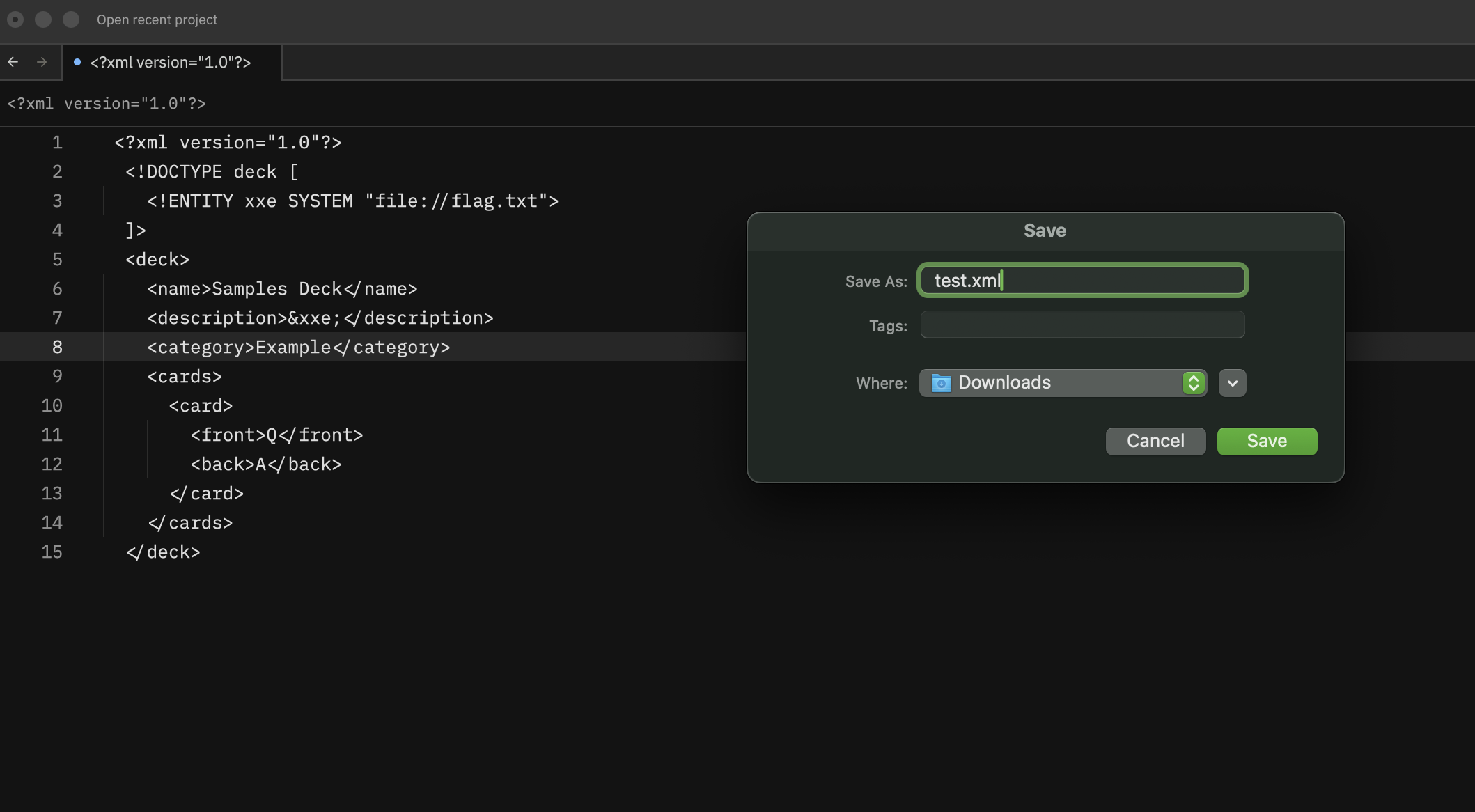Expand the save dialog with the chevron

1232,383
